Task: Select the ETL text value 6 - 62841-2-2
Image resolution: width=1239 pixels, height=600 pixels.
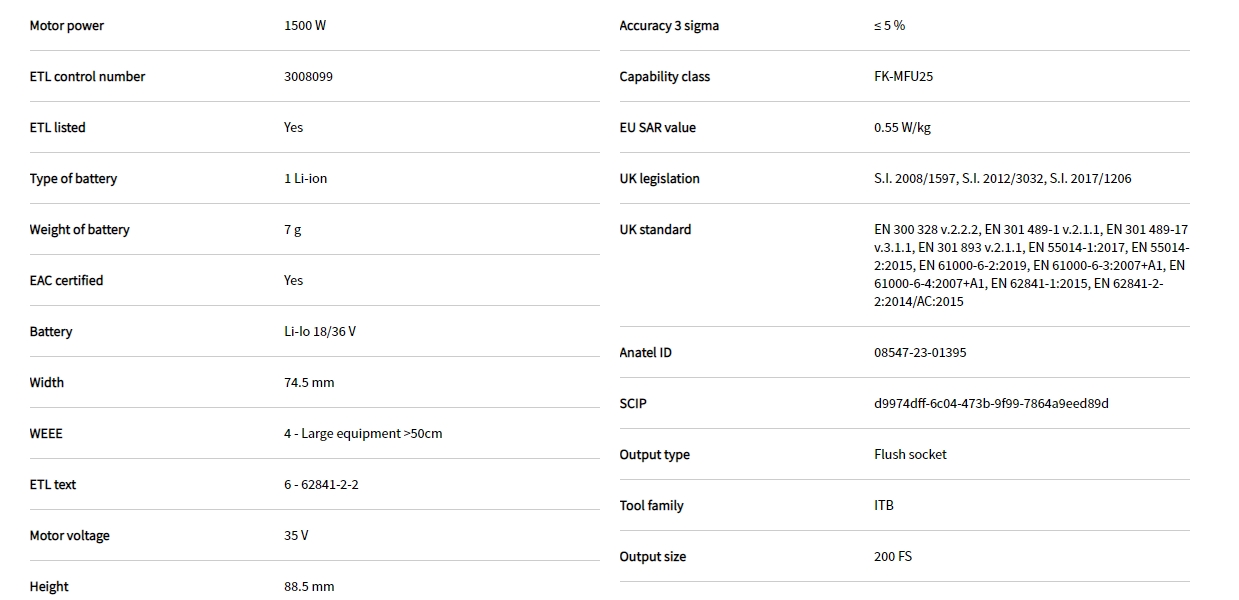Action: coord(321,485)
